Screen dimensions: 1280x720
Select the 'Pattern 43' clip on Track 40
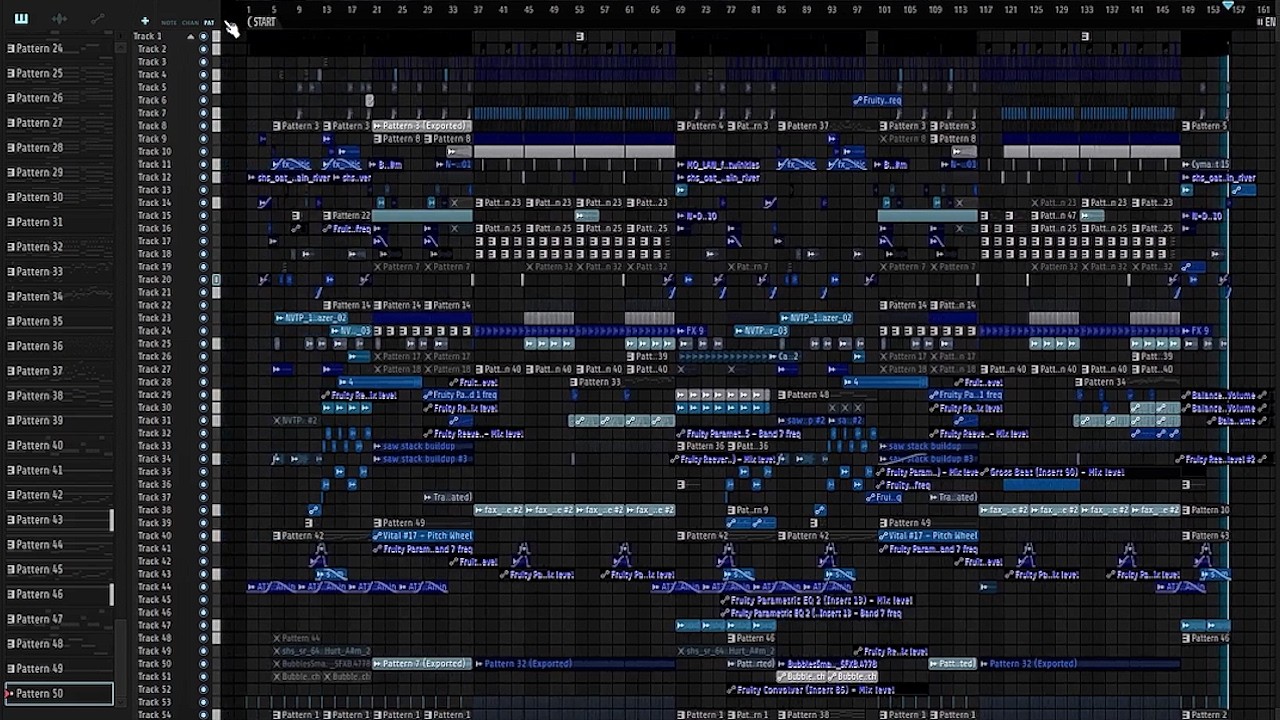(1206, 536)
